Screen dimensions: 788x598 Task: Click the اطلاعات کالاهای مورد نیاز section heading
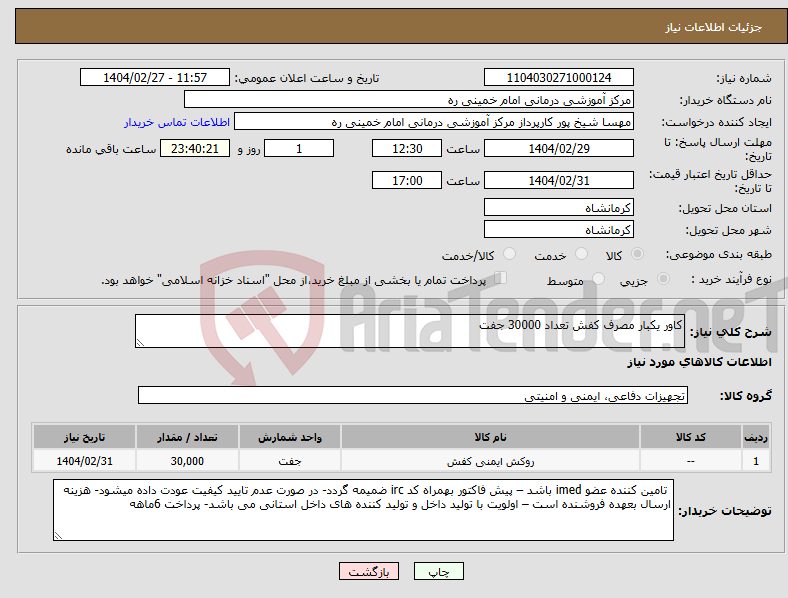(699, 362)
